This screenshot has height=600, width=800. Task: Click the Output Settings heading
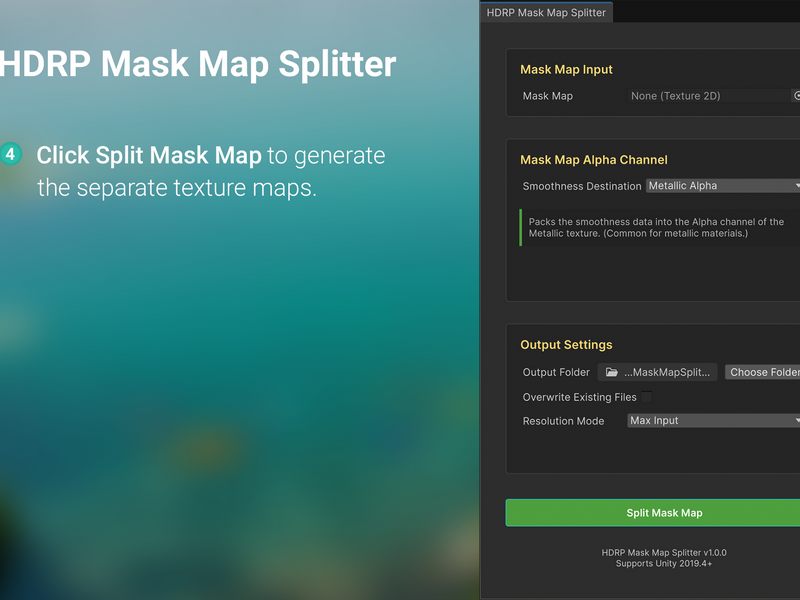coord(566,345)
